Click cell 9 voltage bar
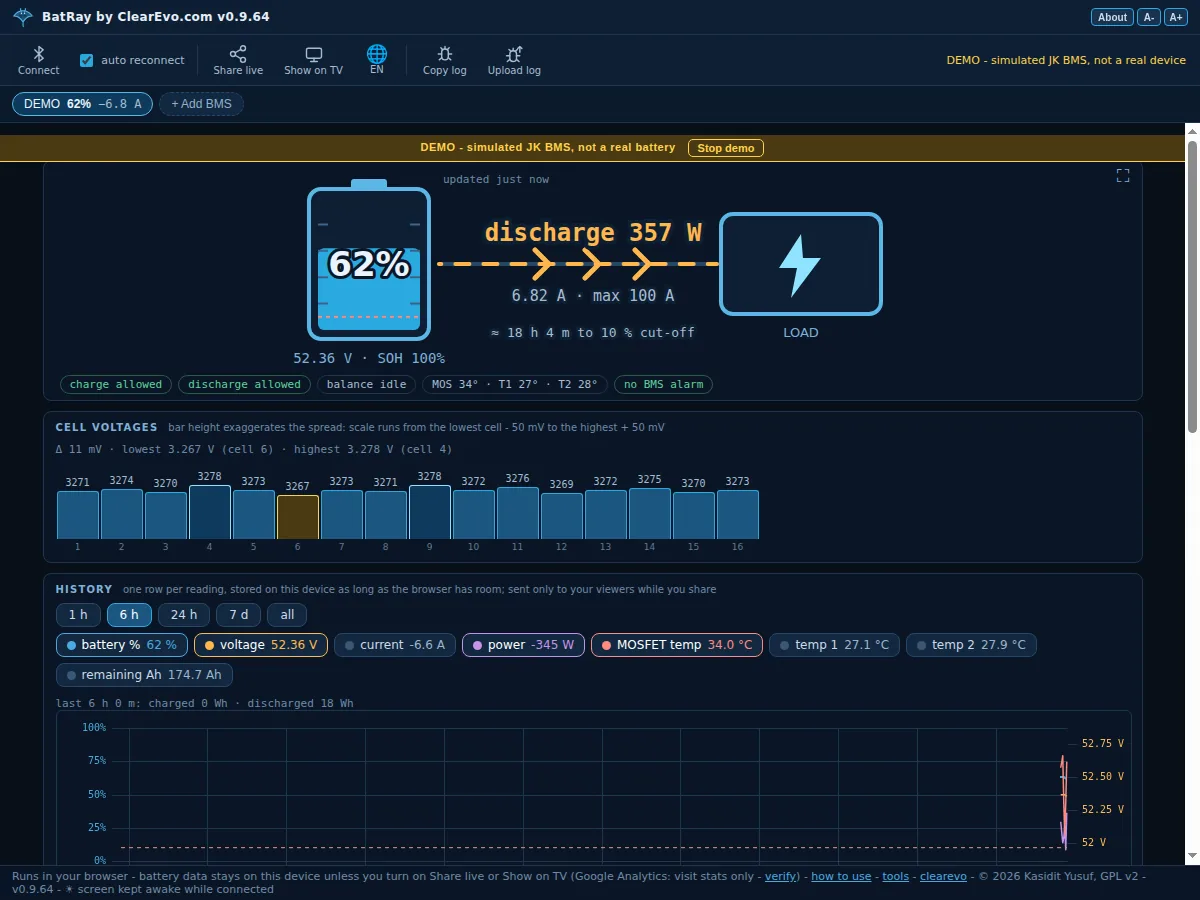This screenshot has width=1200, height=900. (430, 512)
